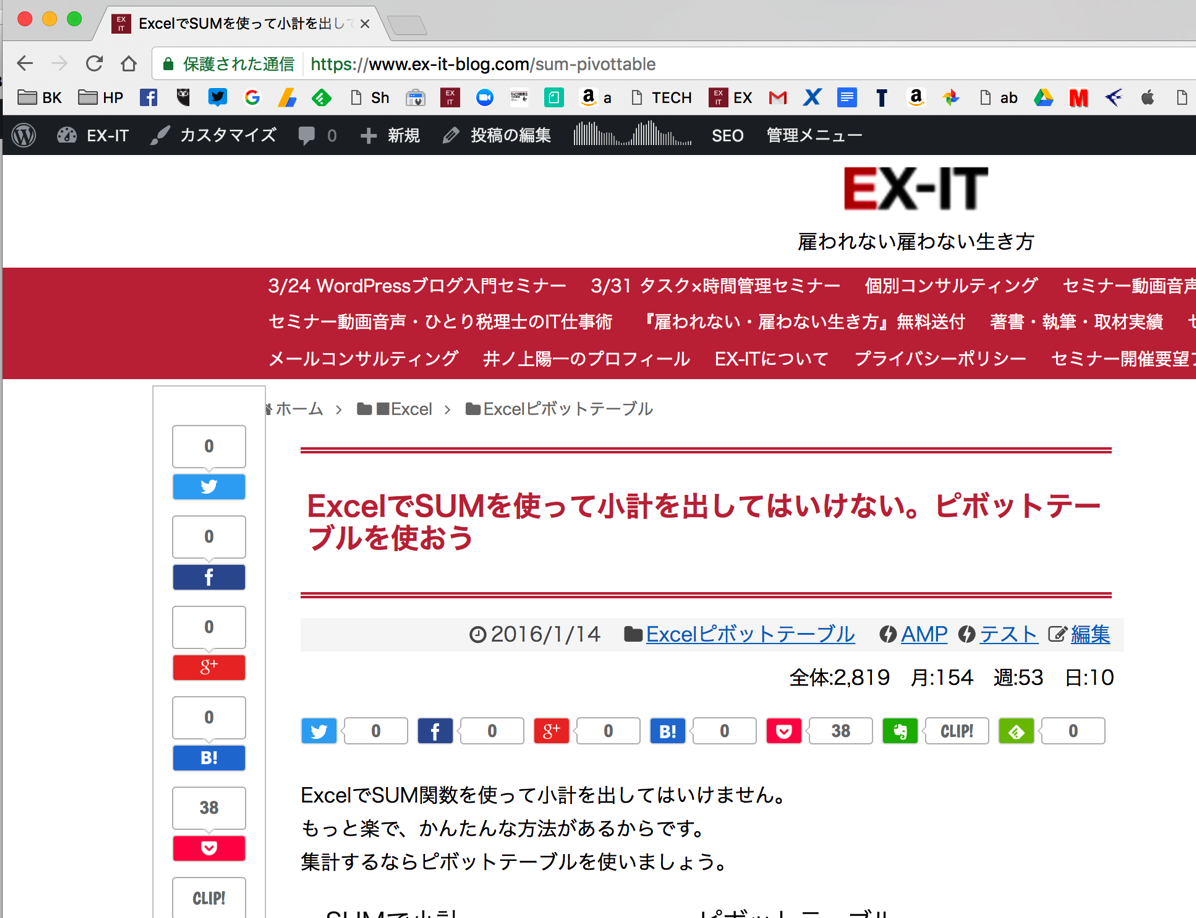Open Gmail bookmark icon
Screen dimensions: 1196x918
(x=777, y=98)
